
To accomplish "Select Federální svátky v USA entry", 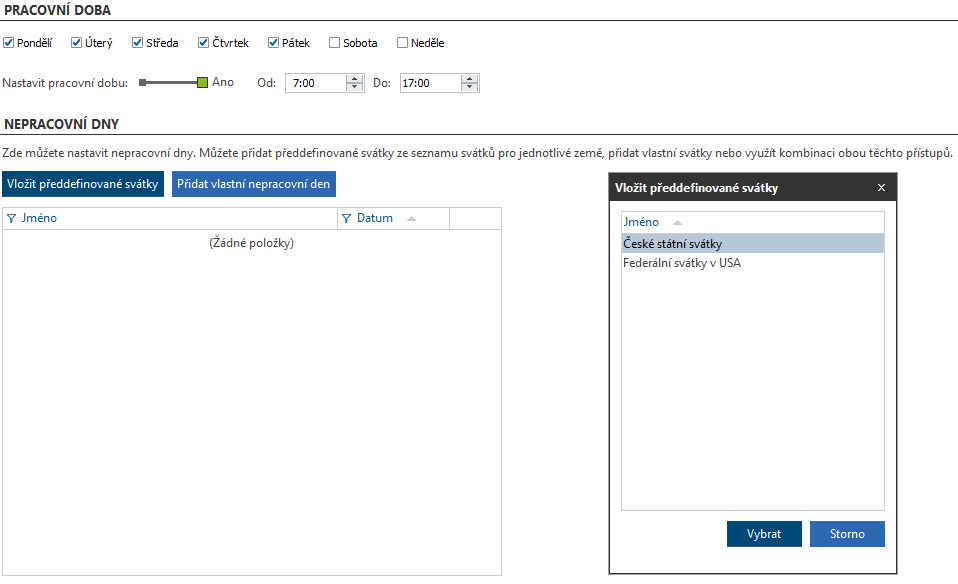I will pos(681,264).
